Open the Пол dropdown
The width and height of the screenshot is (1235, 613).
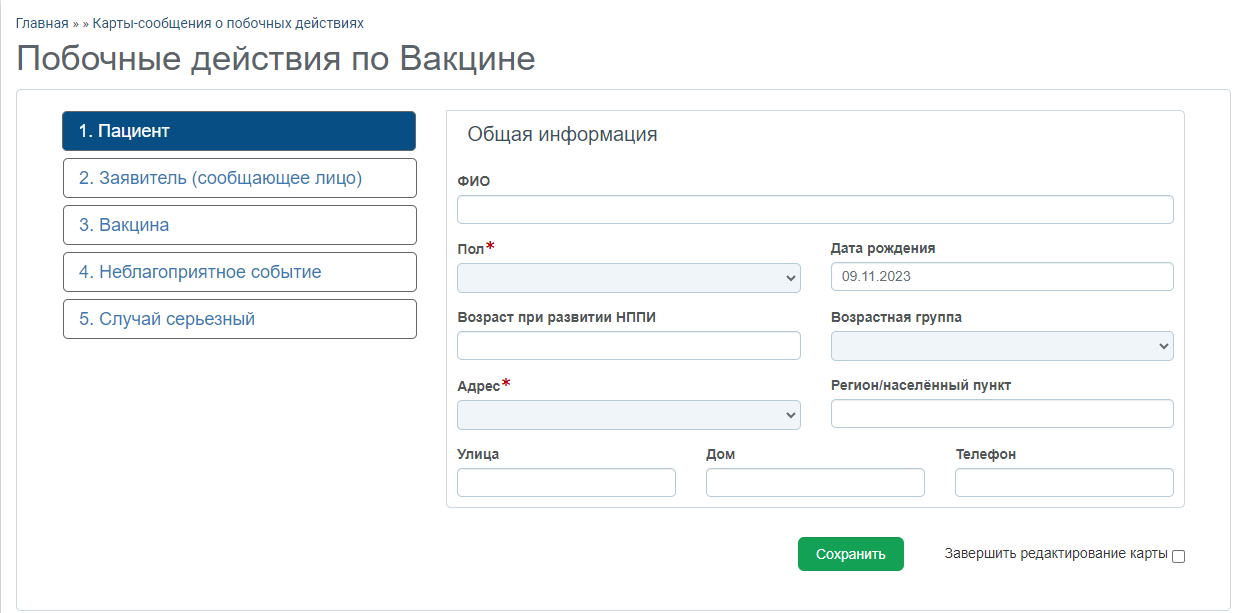[x=628, y=278]
